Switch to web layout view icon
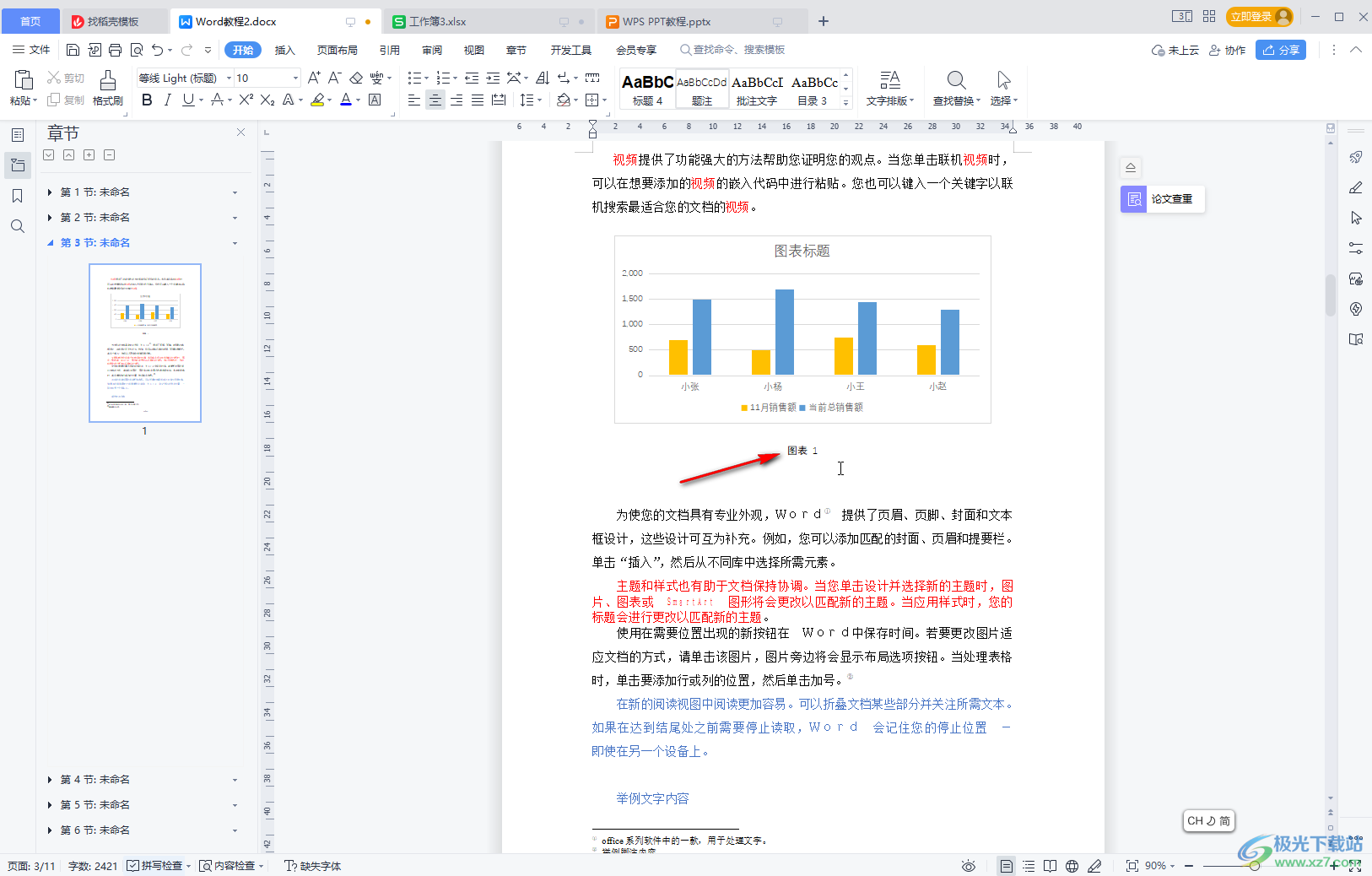This screenshot has height=876, width=1372. [1072, 866]
